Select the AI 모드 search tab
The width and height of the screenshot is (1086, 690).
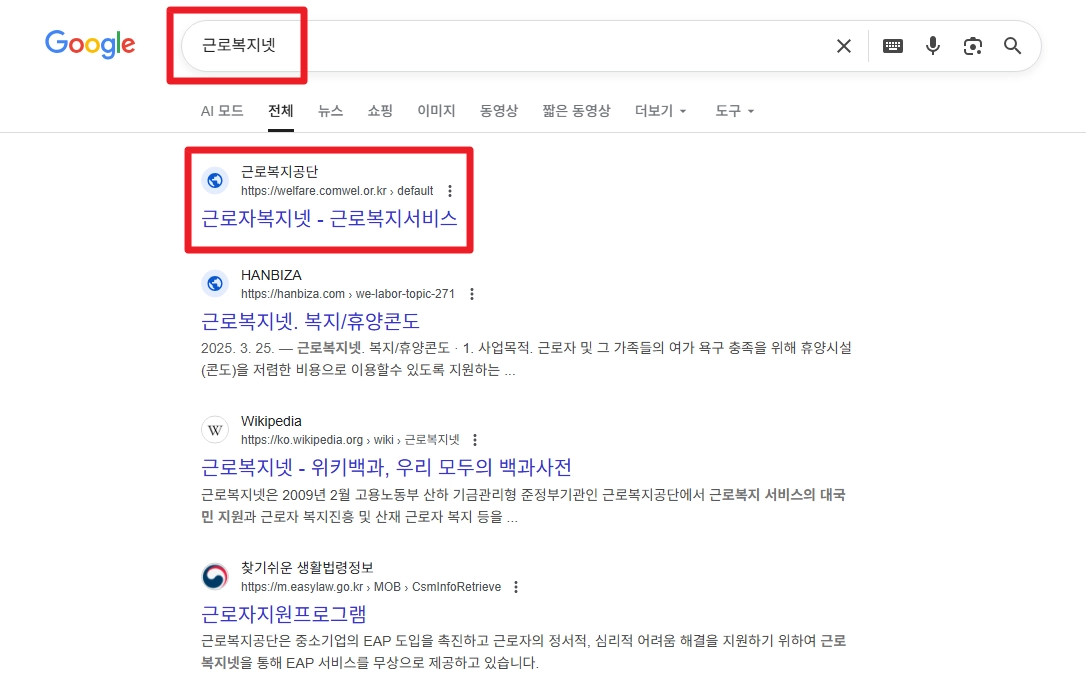221,111
